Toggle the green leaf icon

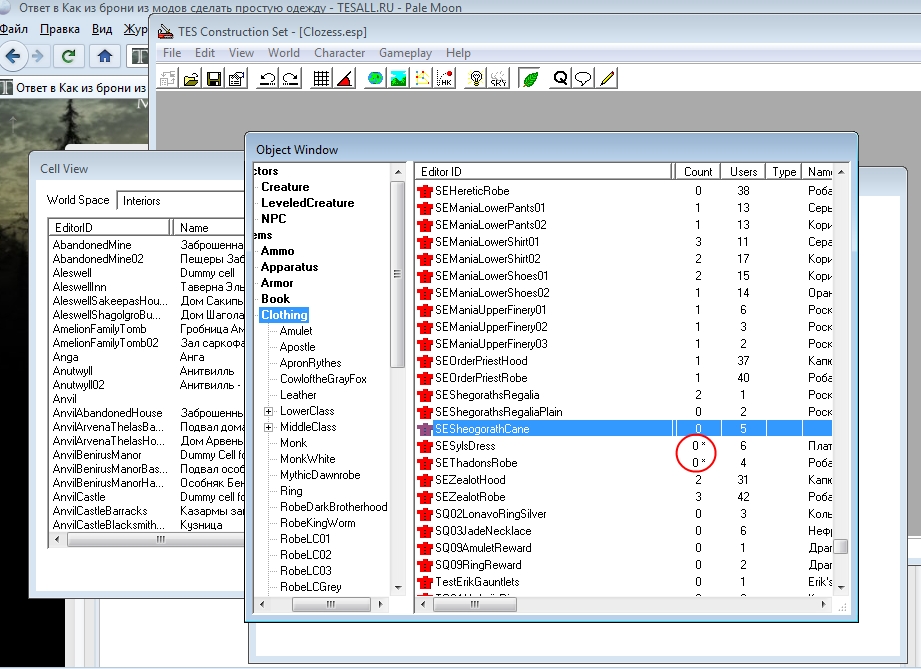[530, 79]
